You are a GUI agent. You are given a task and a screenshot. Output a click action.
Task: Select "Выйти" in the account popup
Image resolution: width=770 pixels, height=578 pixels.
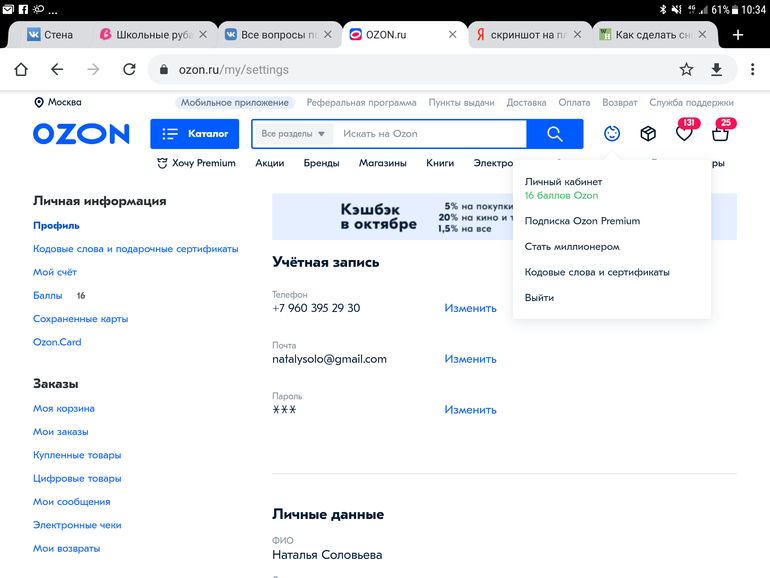(539, 298)
